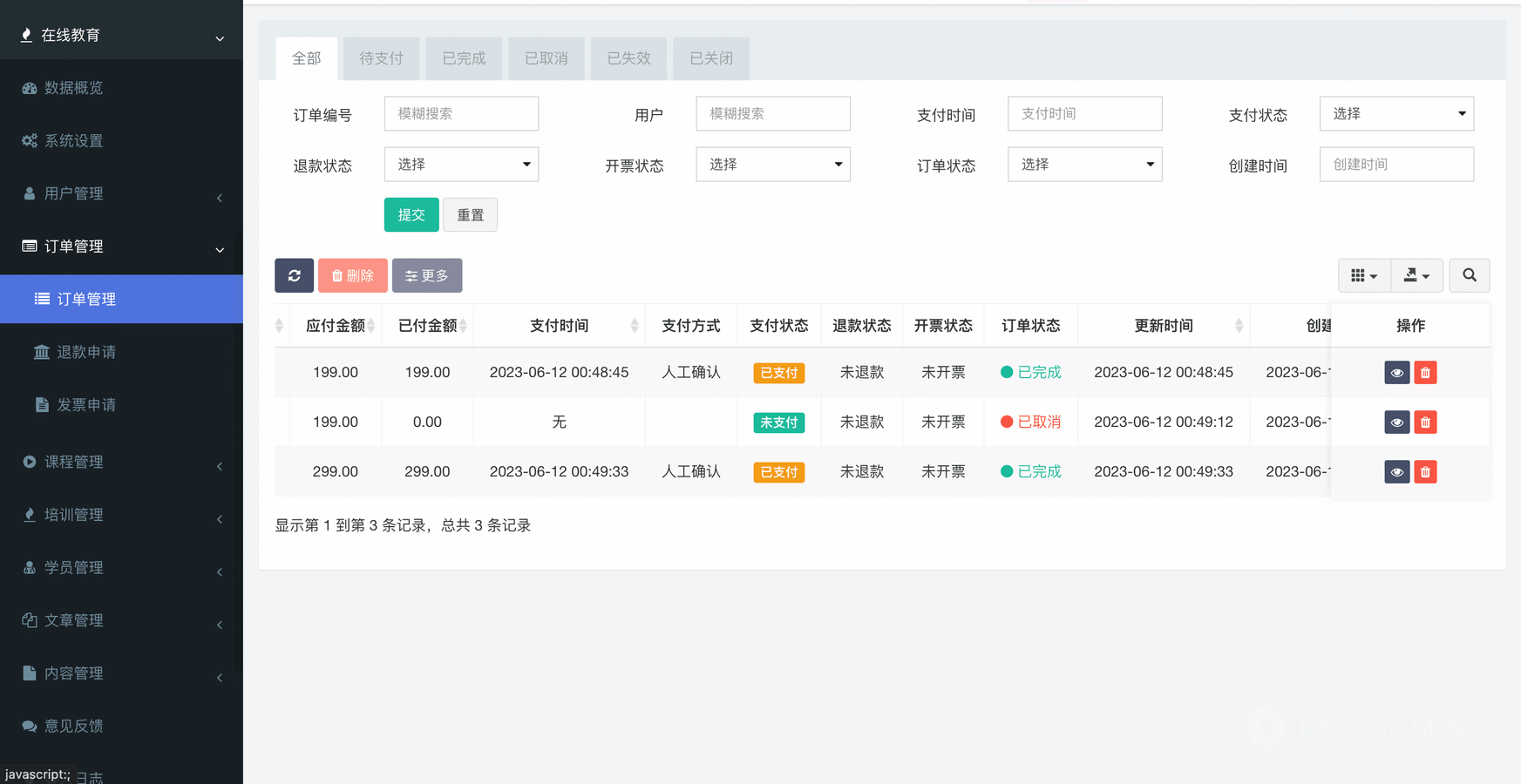The width and height of the screenshot is (1521, 784).
Task: Open 退款申请 in the sidebar
Action: click(86, 352)
